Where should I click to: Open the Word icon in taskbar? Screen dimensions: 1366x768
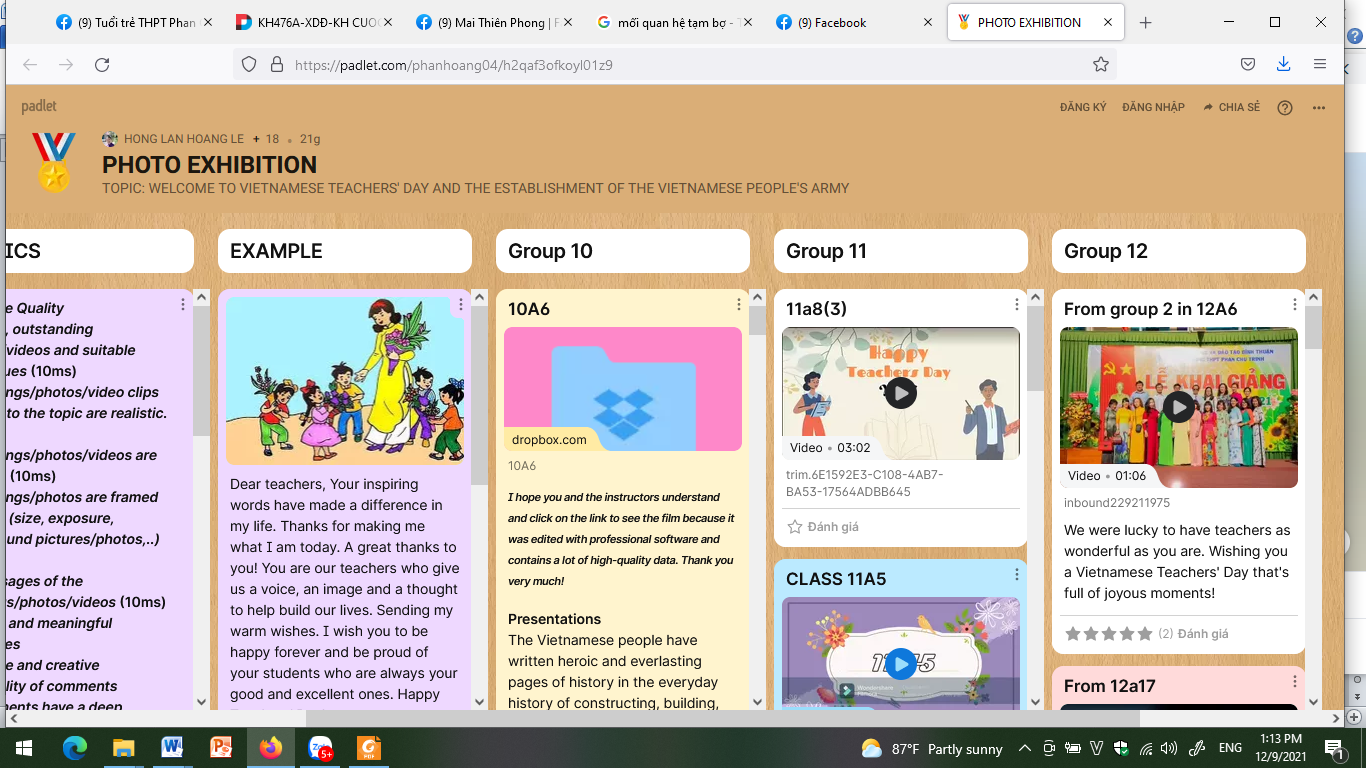pyautogui.click(x=172, y=748)
